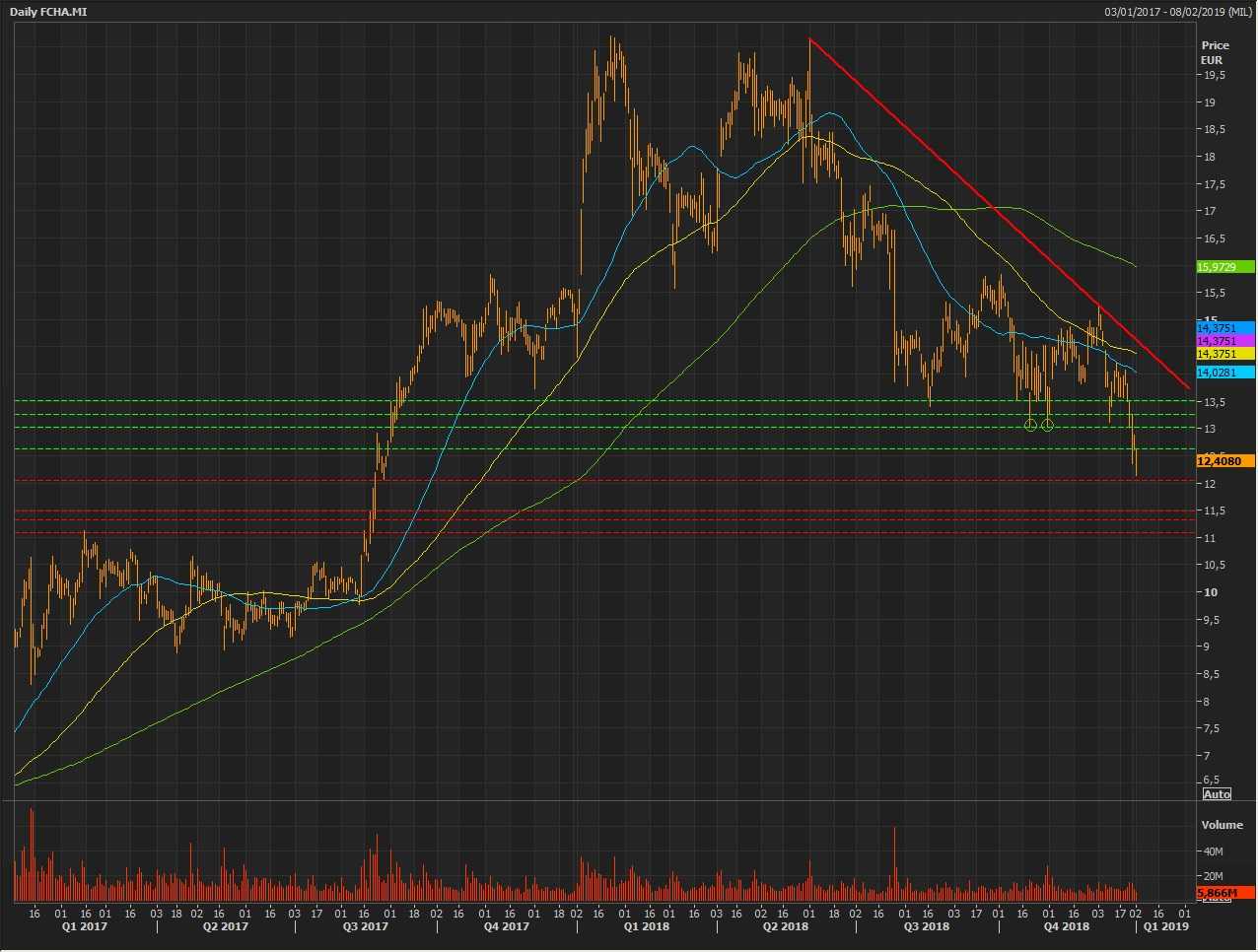Click the Q1 2017 time axis label
This screenshot has width=1258, height=952.
pyautogui.click(x=85, y=927)
